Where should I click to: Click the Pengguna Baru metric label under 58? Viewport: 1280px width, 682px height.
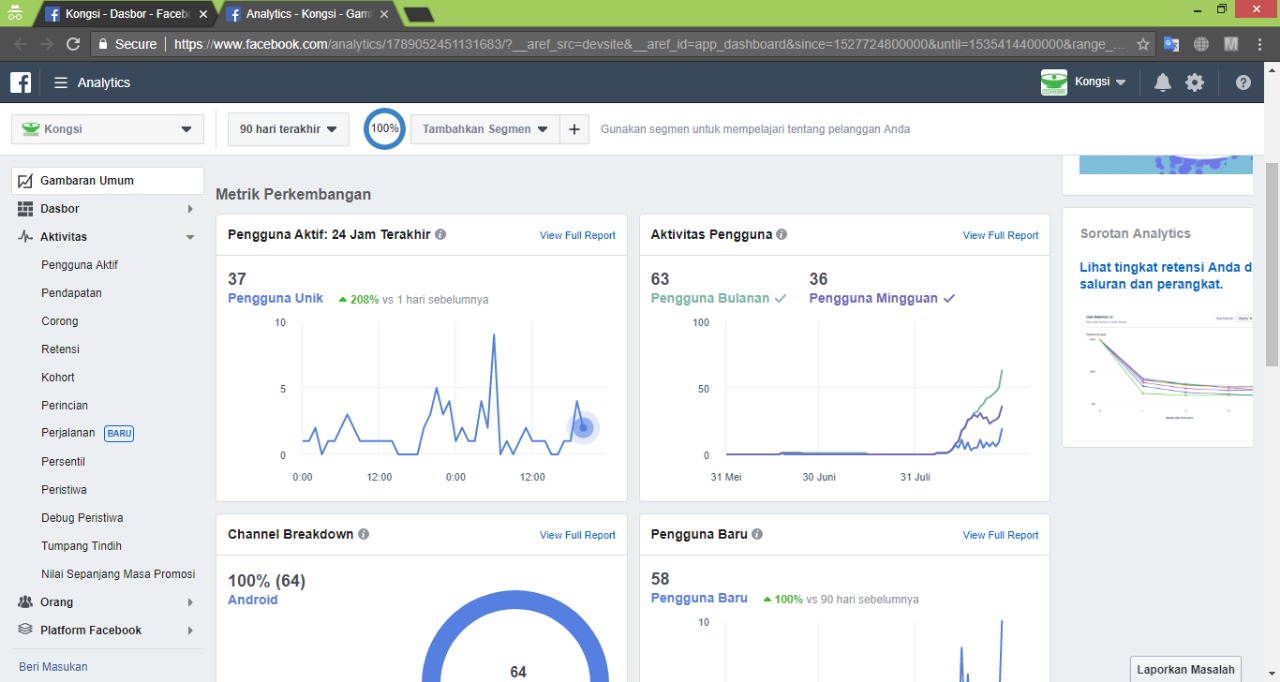click(699, 598)
